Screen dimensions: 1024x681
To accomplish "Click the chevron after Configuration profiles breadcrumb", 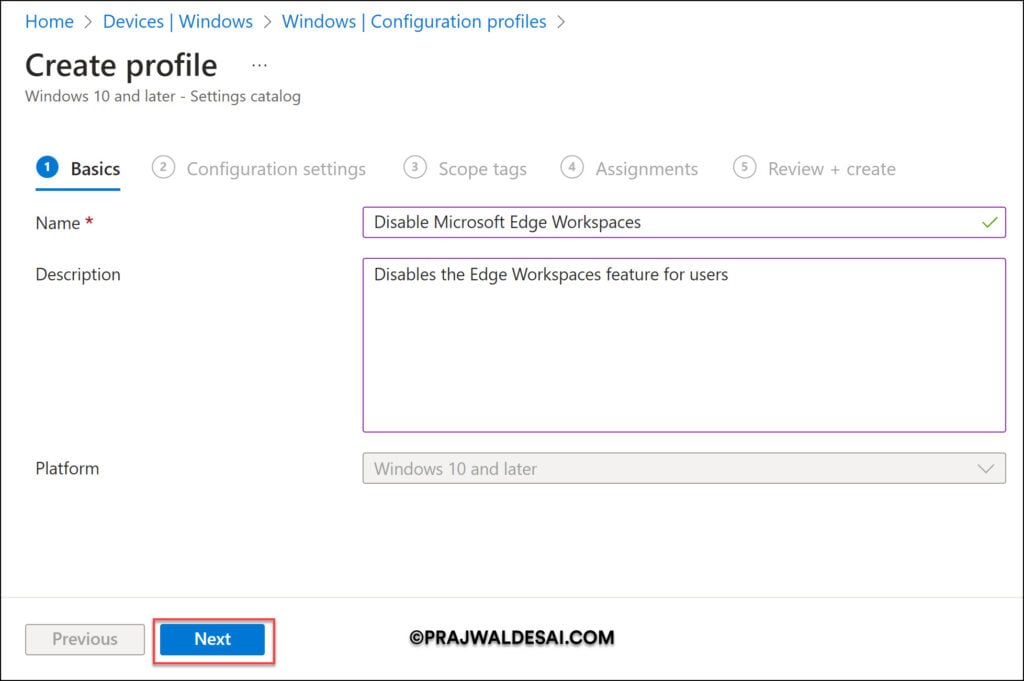I will coord(561,22).
